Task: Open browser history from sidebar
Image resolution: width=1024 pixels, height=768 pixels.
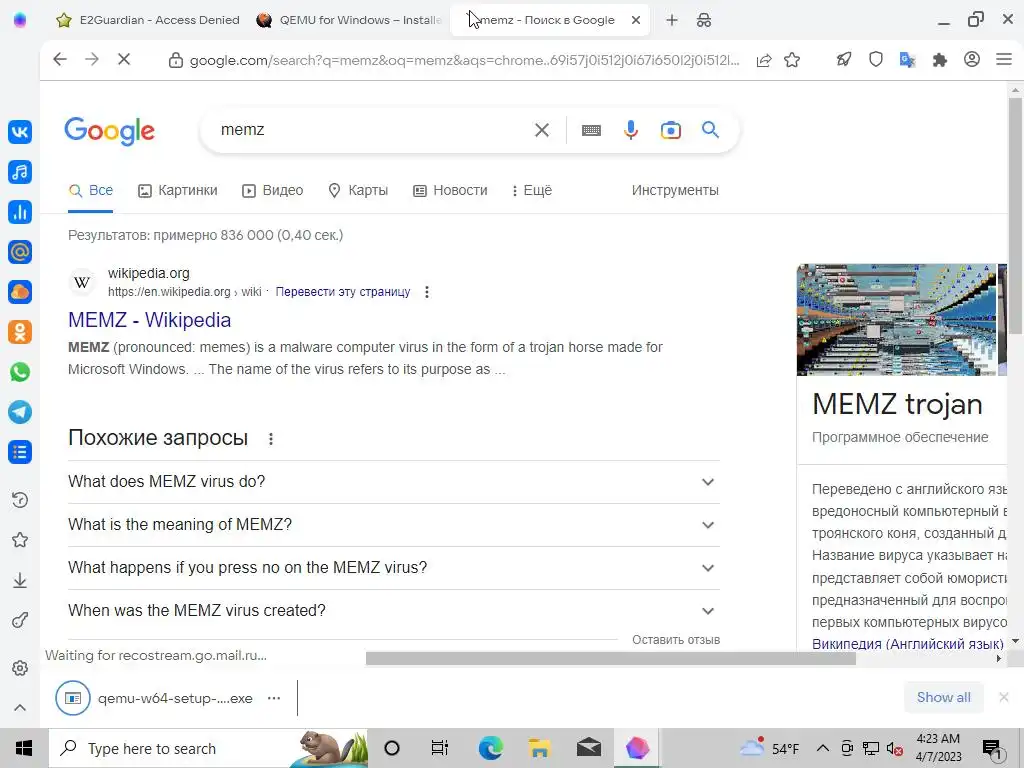Action: pos(20,500)
